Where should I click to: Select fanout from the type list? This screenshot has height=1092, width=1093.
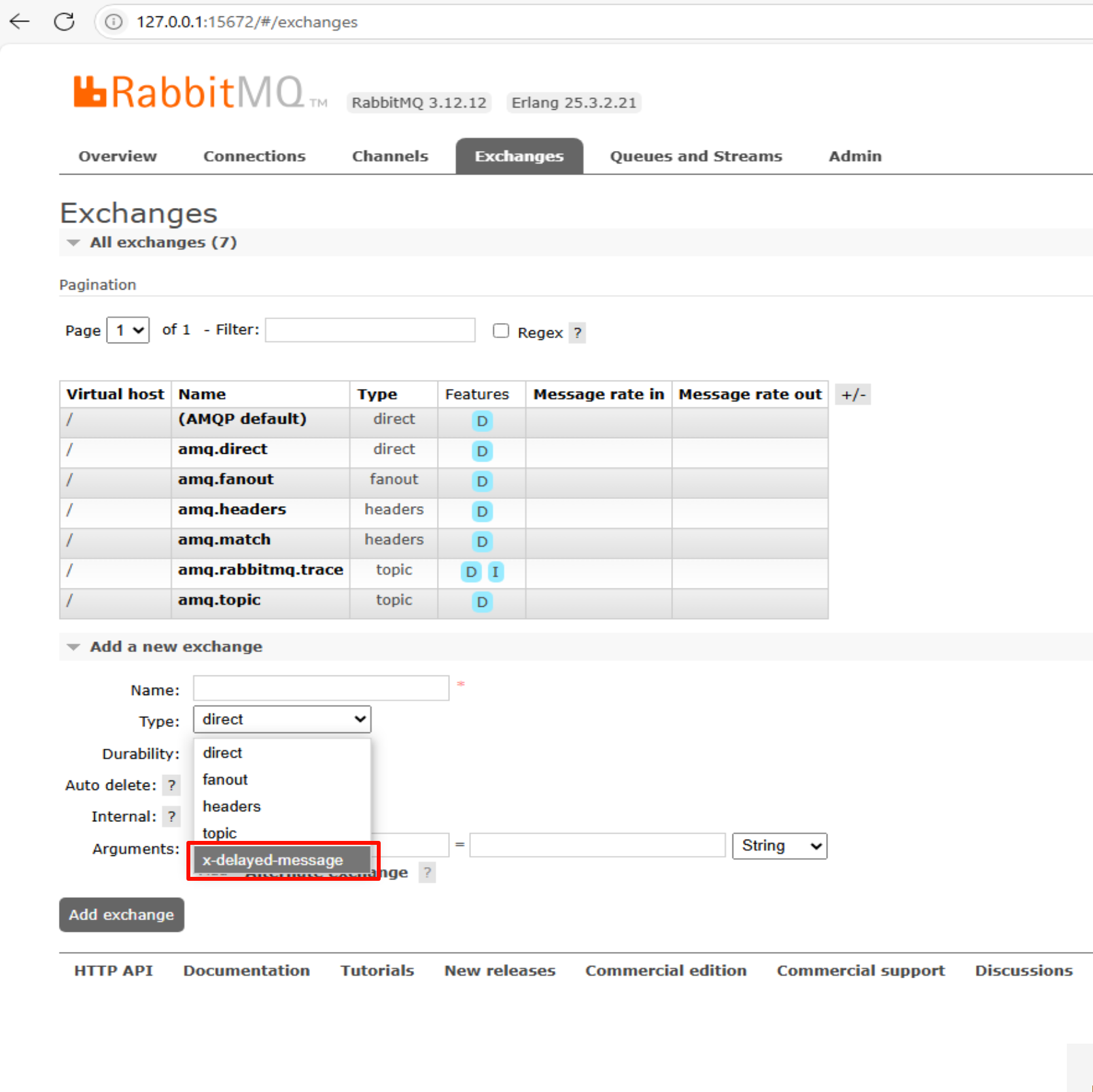pyautogui.click(x=282, y=779)
